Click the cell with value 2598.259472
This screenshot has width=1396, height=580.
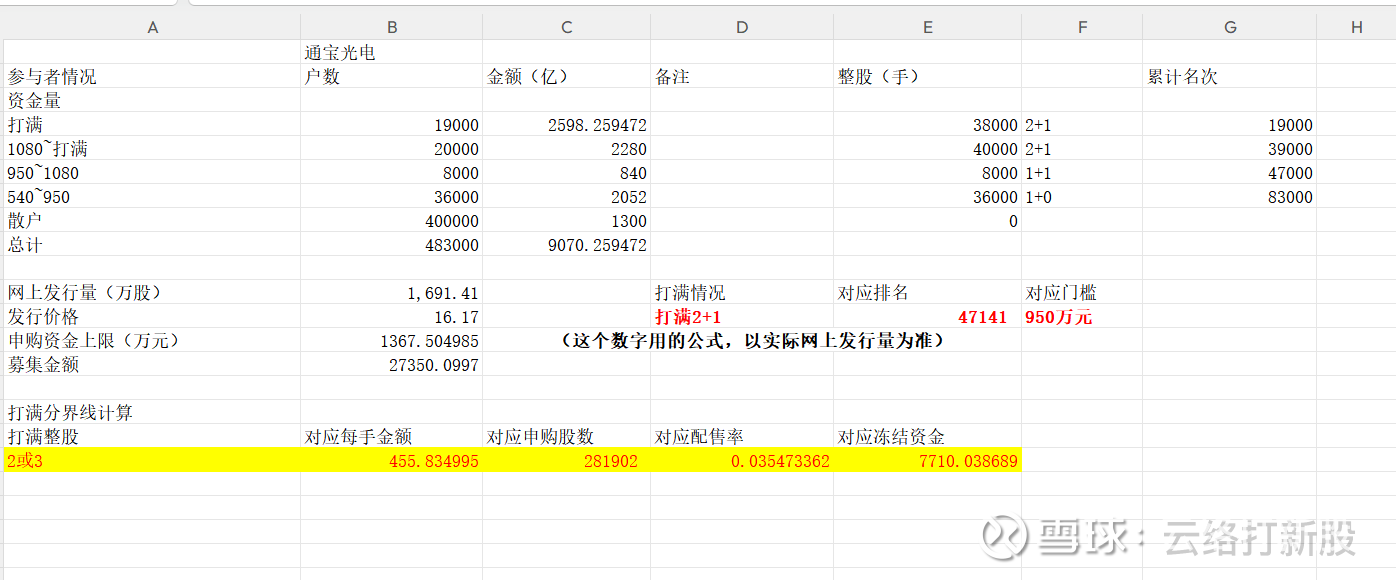click(566, 124)
